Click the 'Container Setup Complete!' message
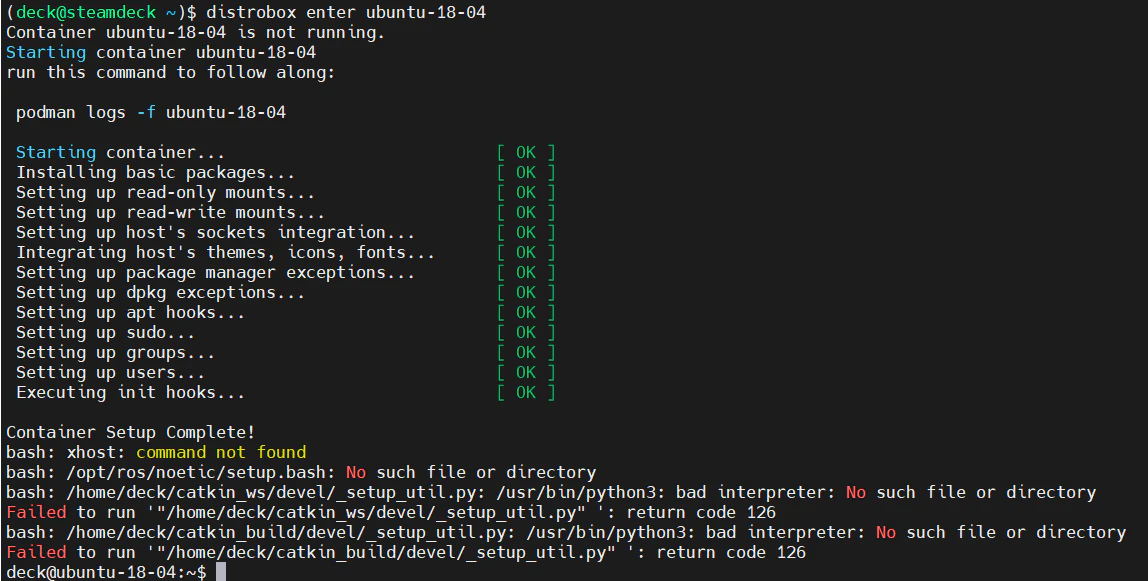 point(130,432)
